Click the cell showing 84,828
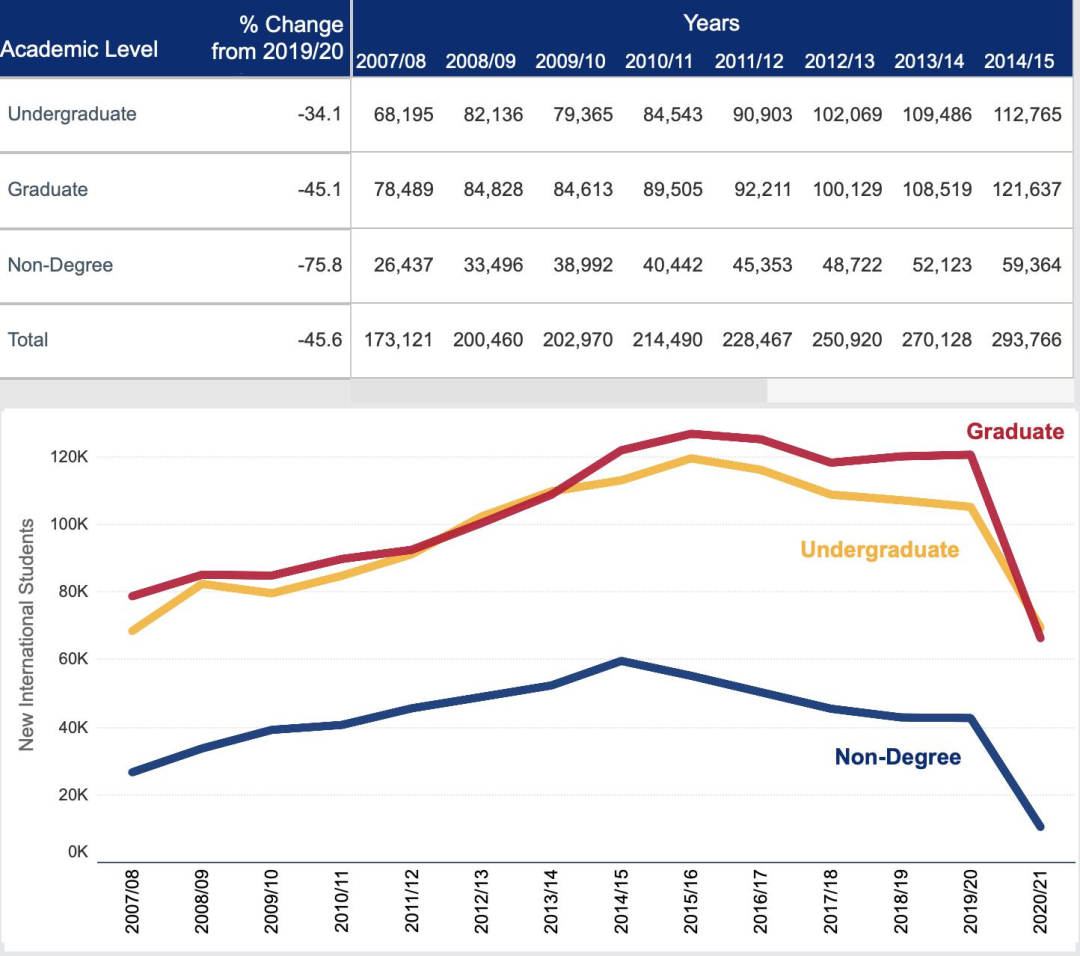Viewport: 1080px width, 956px height. [x=493, y=189]
